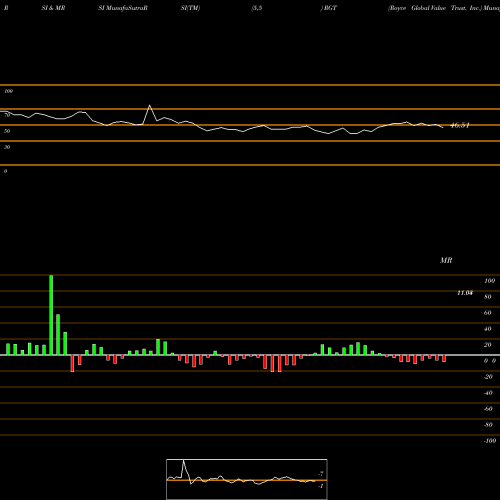
Task: Click the RSI axis label 100
Action: click(x=8, y=91)
